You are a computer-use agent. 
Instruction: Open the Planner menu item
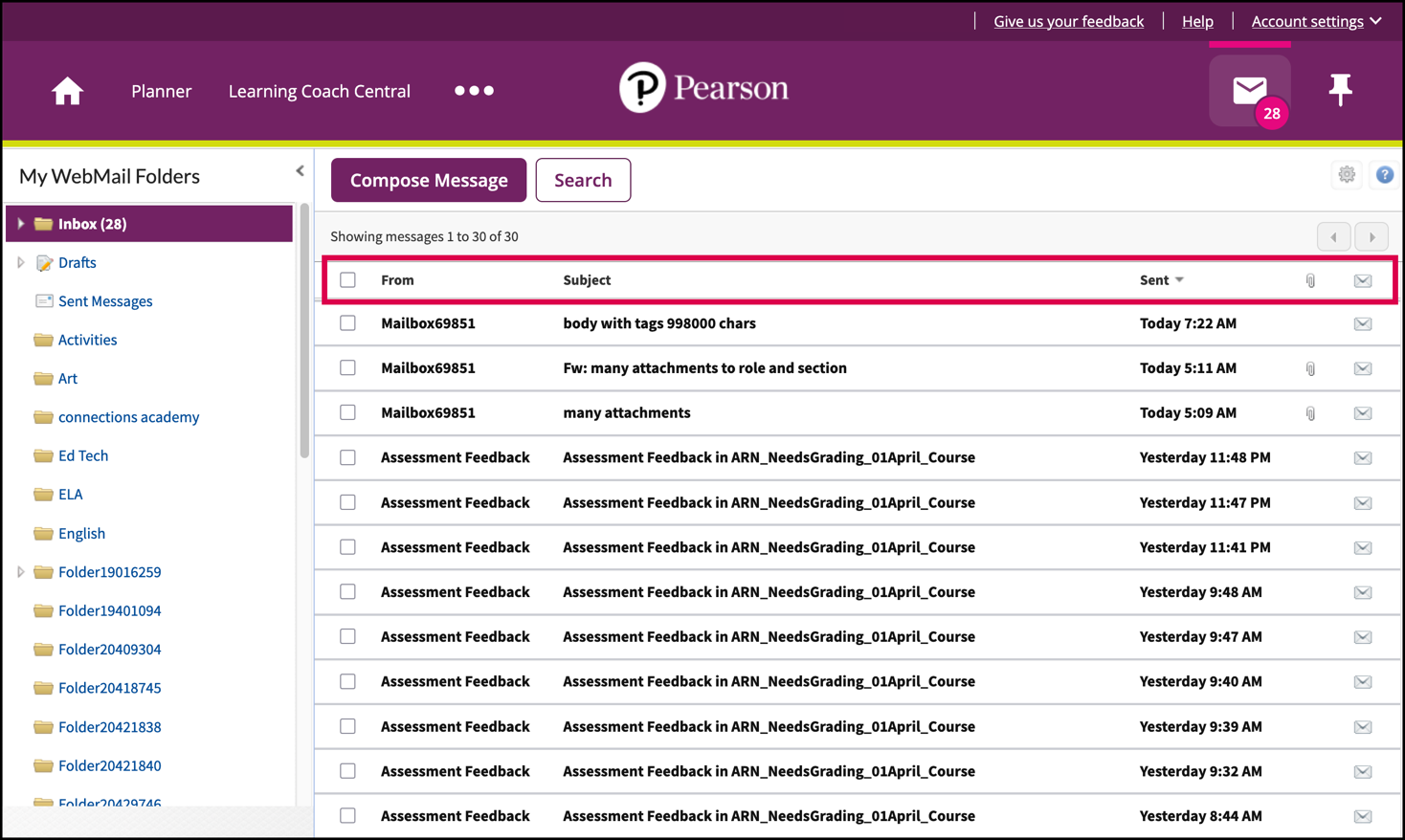pos(161,91)
